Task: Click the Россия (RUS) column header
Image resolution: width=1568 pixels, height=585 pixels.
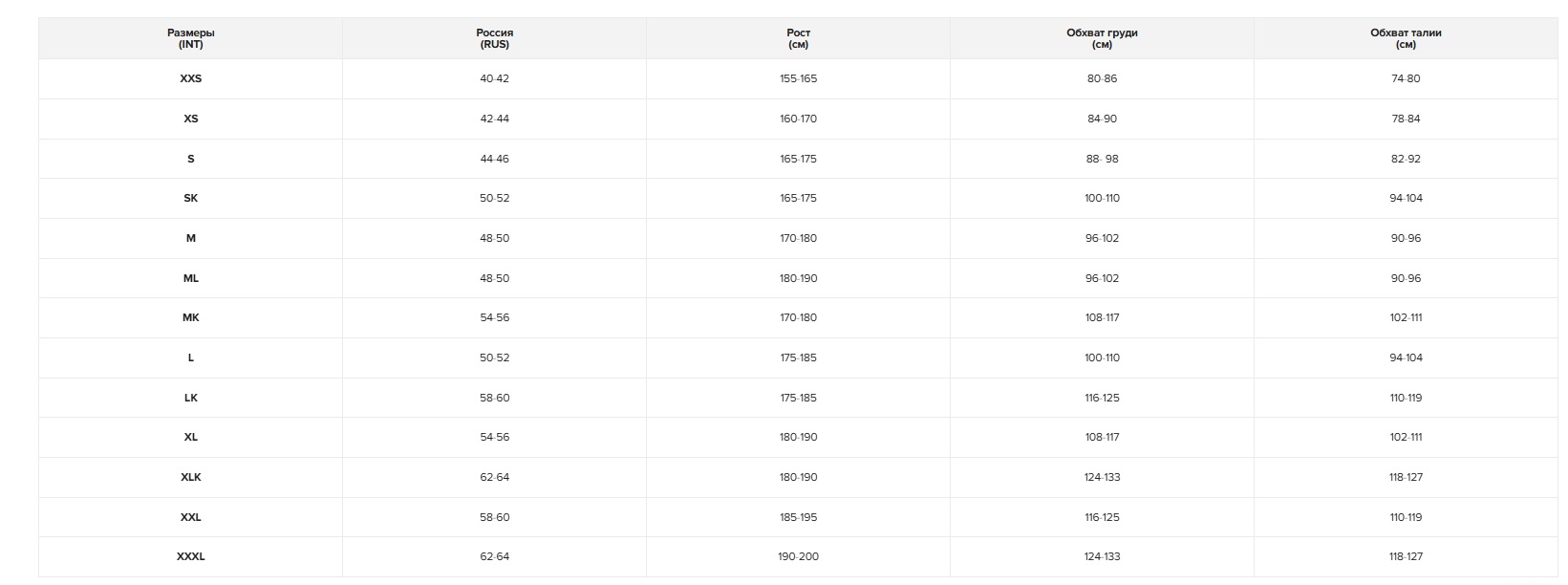Action: (495, 38)
